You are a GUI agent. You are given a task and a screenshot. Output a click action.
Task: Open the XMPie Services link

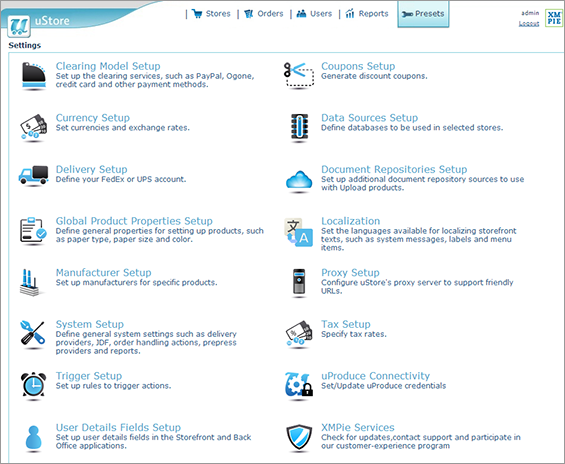point(357,427)
